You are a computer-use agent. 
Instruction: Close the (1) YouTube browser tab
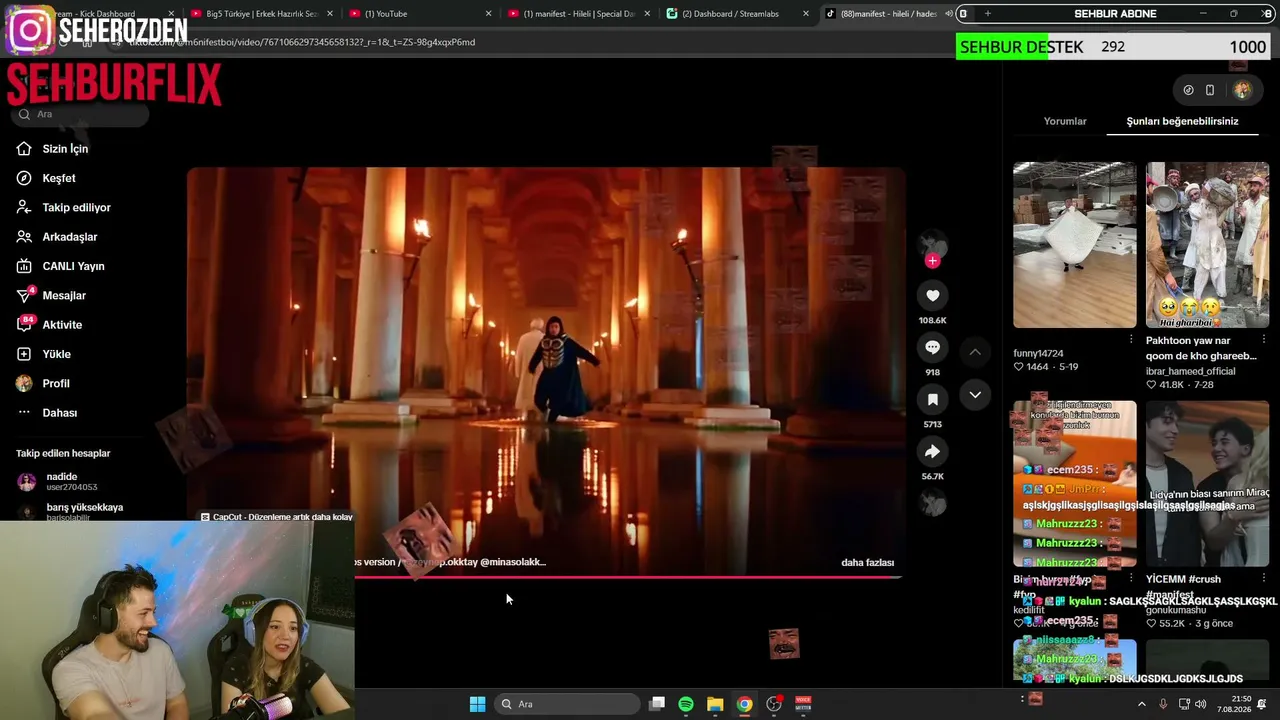[x=489, y=14]
